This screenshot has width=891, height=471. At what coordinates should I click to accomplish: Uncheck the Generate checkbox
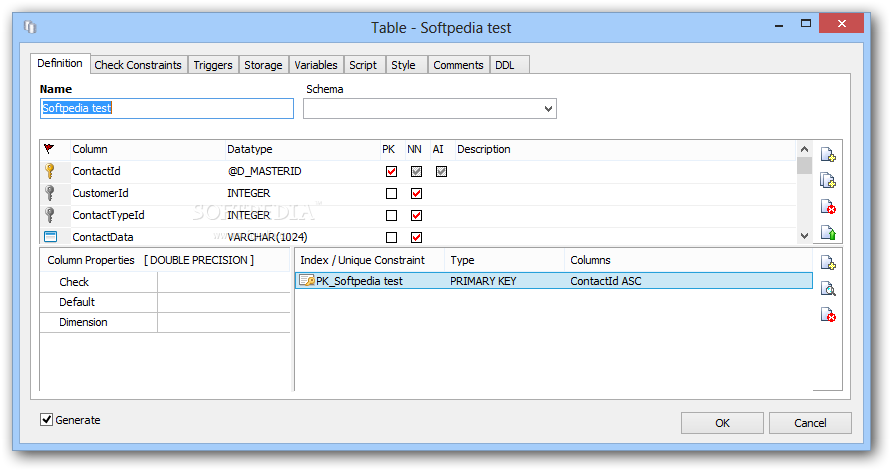pos(47,420)
